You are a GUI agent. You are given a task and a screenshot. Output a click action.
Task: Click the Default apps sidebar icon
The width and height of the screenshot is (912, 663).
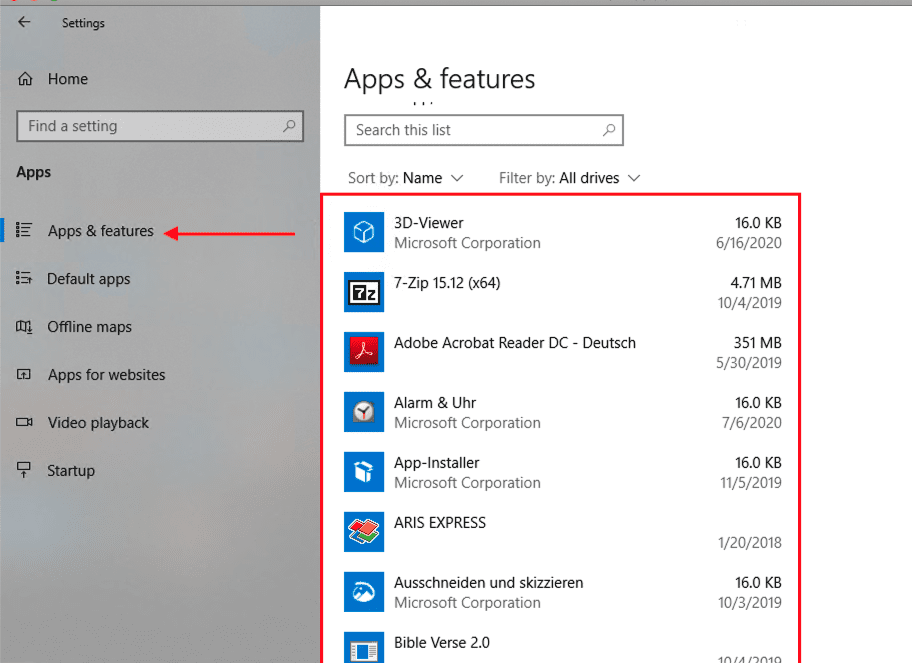[x=24, y=278]
